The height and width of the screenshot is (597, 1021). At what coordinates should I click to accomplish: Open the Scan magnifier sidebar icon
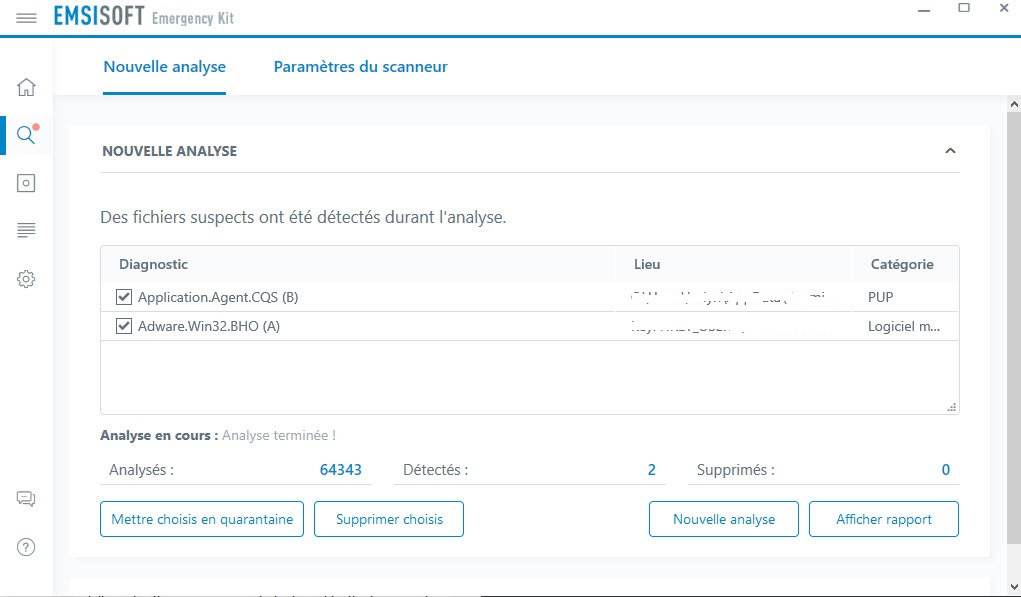pyautogui.click(x=26, y=135)
